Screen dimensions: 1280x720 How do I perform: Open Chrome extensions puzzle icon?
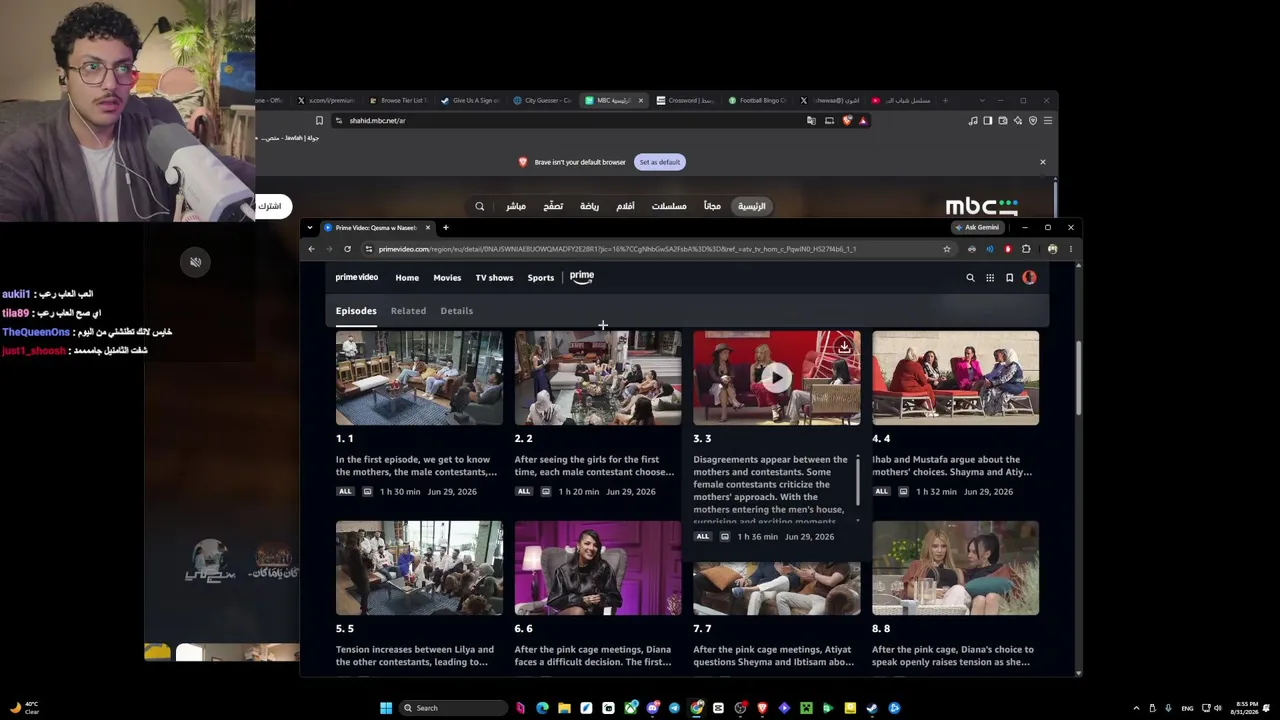click(1026, 249)
